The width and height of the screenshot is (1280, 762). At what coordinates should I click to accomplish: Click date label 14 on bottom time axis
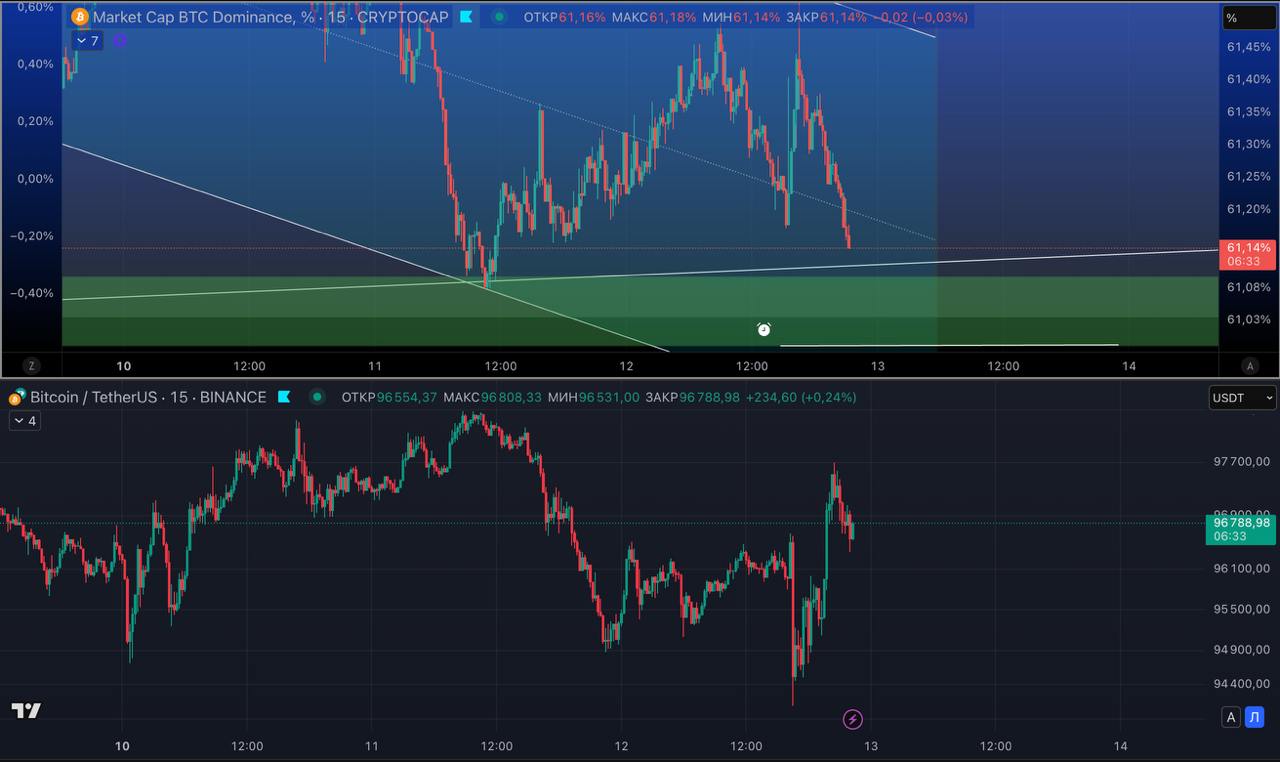pyautogui.click(x=1121, y=746)
